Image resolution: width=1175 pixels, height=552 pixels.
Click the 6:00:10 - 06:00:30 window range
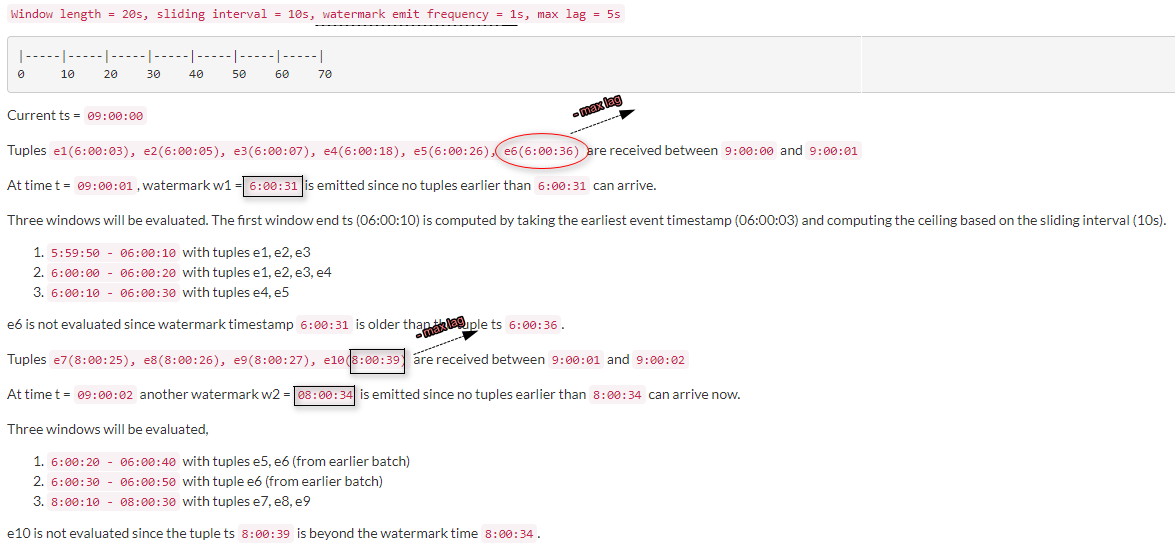(113, 293)
